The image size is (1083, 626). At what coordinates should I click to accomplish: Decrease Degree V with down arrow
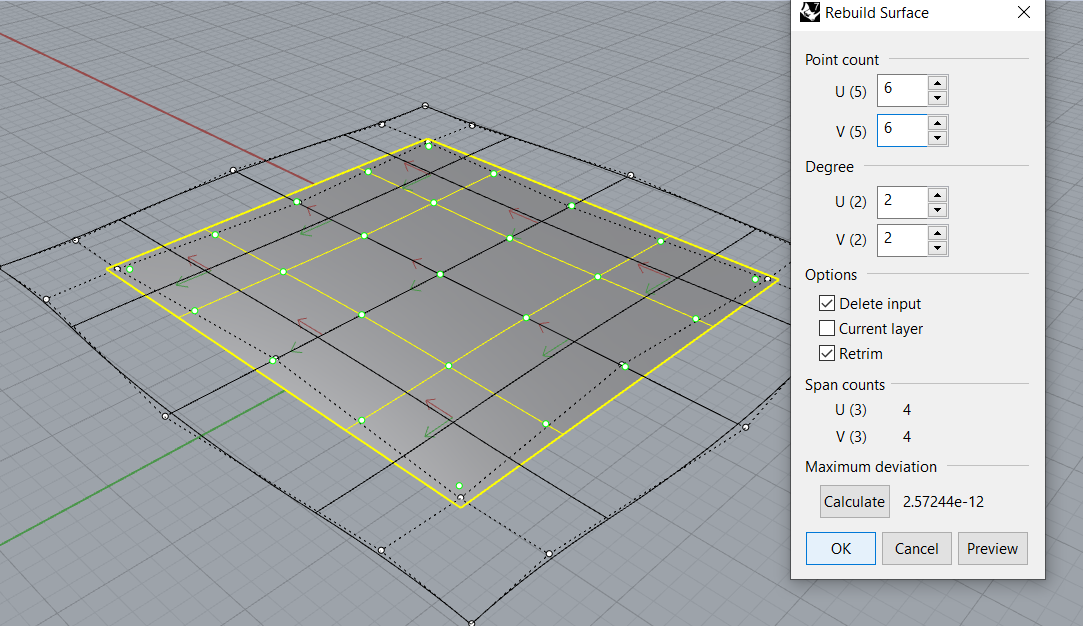pos(937,248)
